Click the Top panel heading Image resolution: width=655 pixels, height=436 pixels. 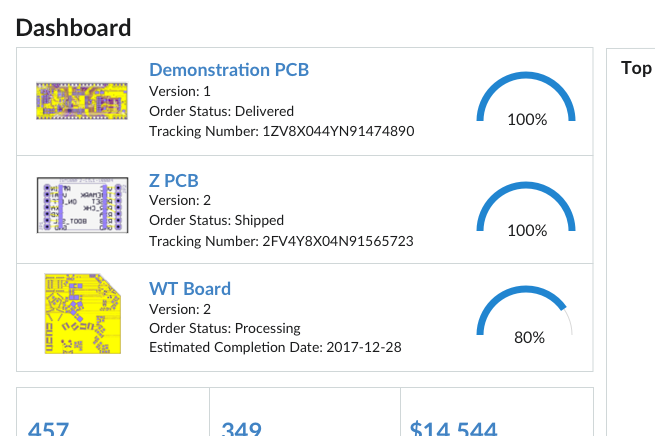636,68
